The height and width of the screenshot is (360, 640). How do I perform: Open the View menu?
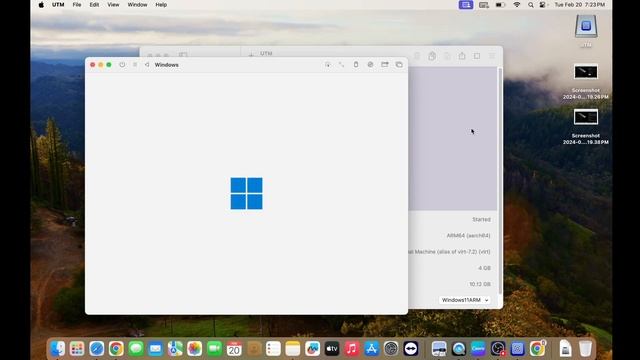[x=113, y=5]
